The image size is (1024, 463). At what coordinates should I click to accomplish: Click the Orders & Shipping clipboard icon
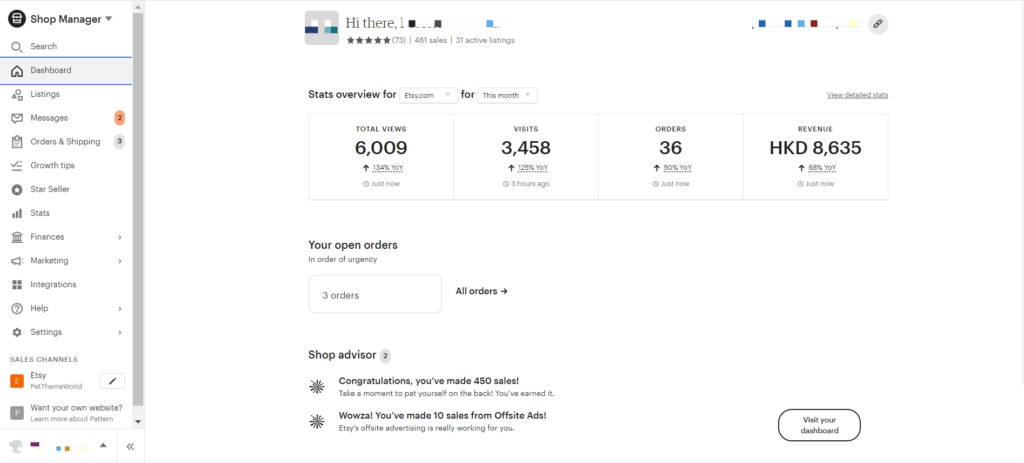point(17,142)
